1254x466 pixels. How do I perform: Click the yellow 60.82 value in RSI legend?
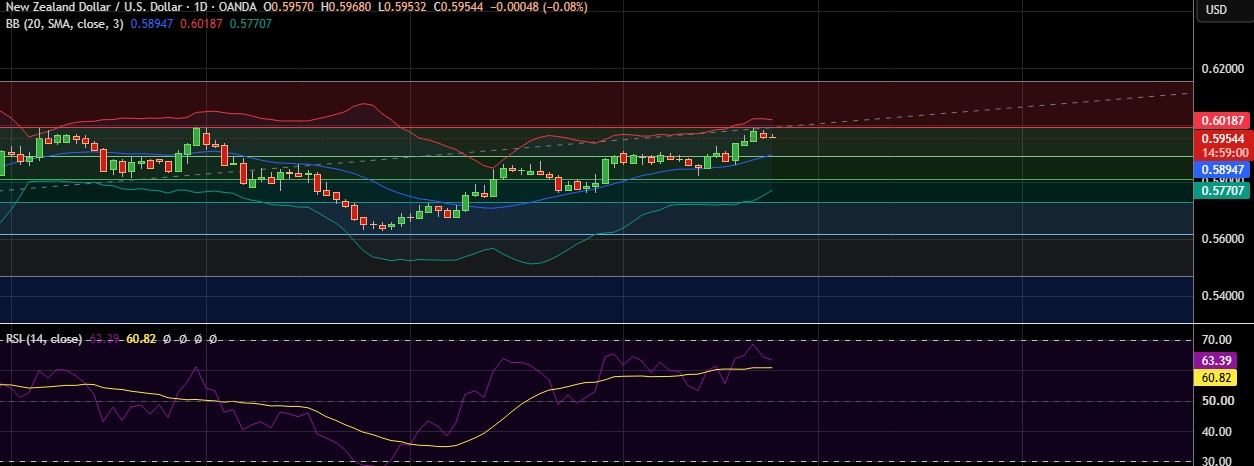[x=141, y=339]
